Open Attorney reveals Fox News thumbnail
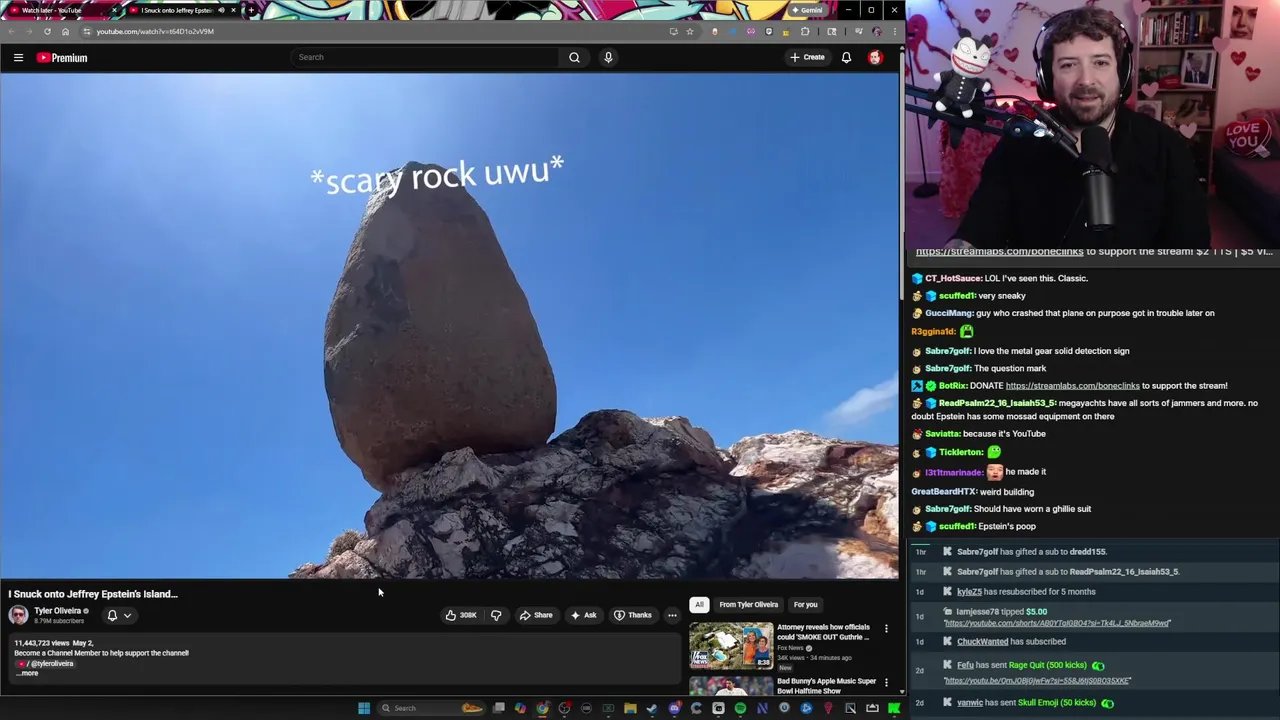 click(x=731, y=646)
